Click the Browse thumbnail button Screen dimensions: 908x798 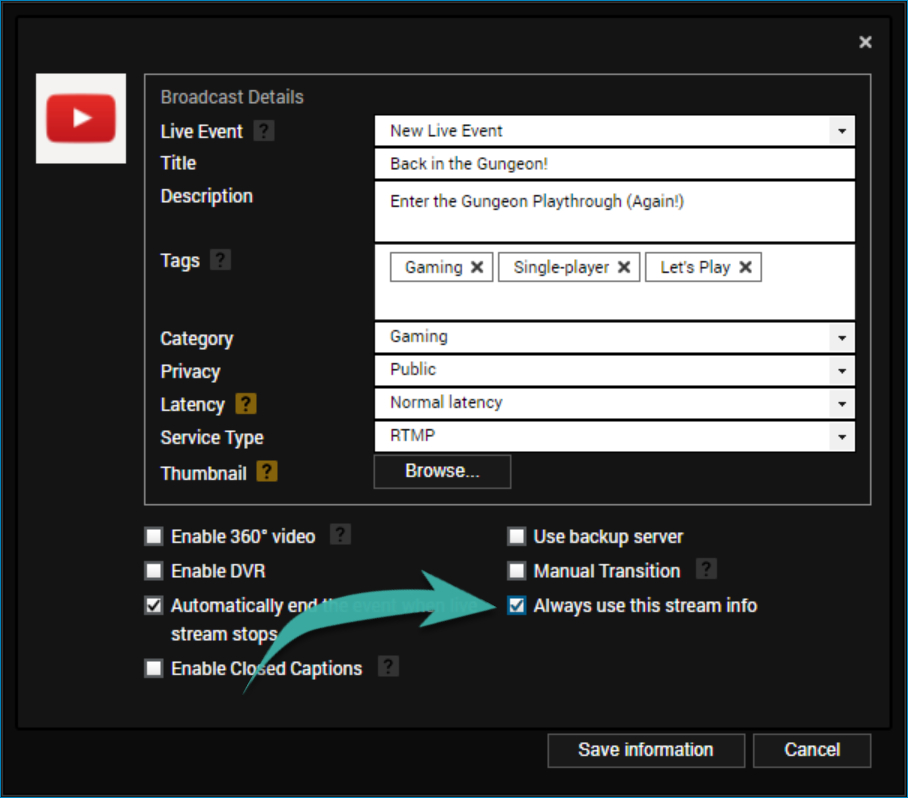click(442, 471)
